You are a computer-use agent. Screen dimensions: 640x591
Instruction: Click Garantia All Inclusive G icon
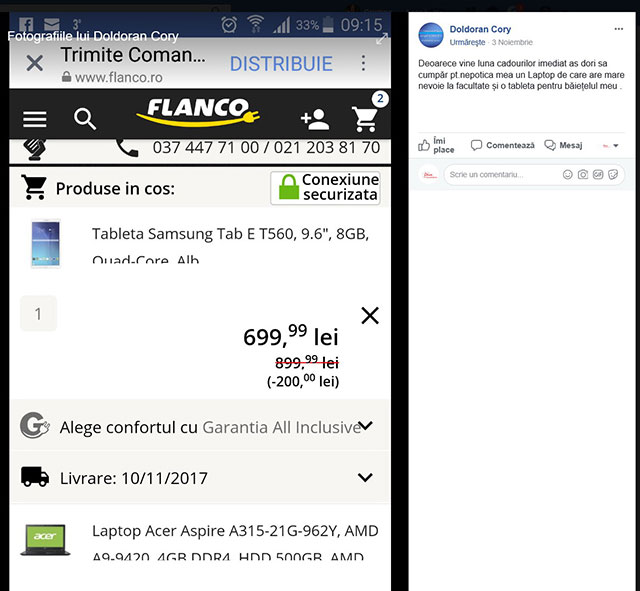point(35,425)
